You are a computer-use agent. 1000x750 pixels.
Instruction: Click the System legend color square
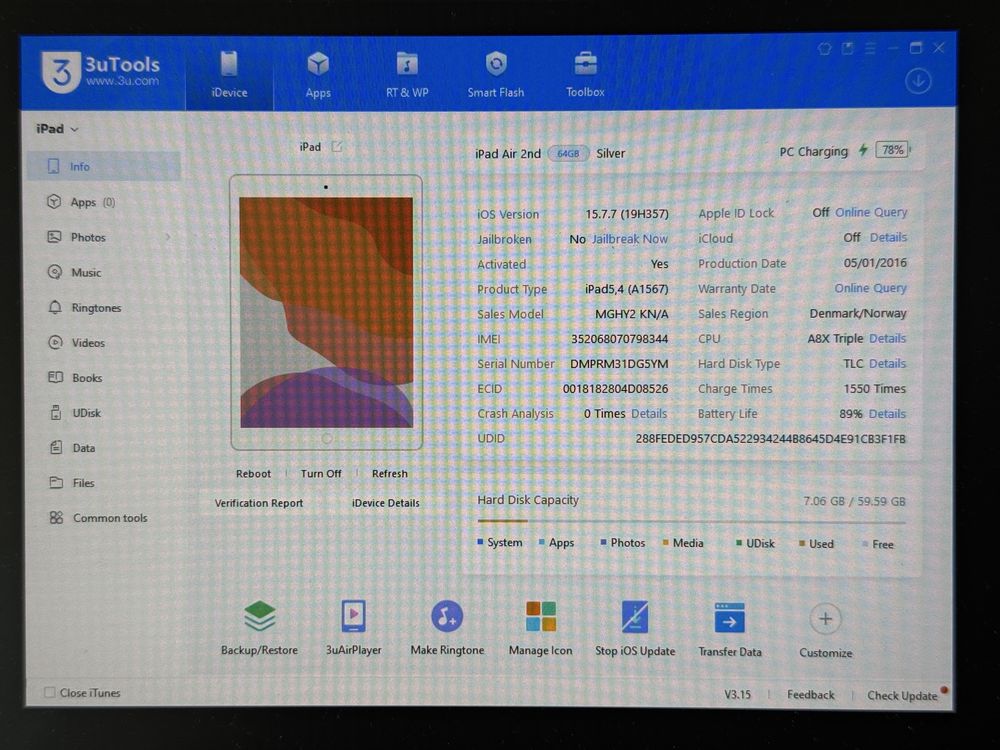coord(480,542)
